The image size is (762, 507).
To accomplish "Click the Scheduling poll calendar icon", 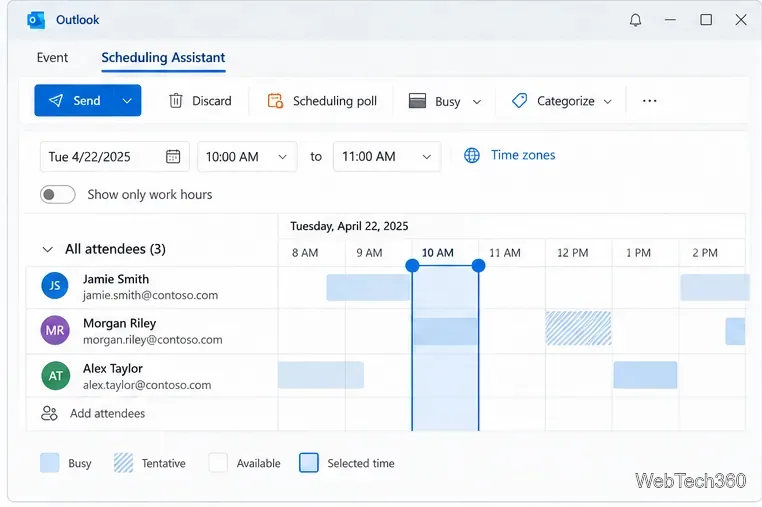I will (276, 101).
